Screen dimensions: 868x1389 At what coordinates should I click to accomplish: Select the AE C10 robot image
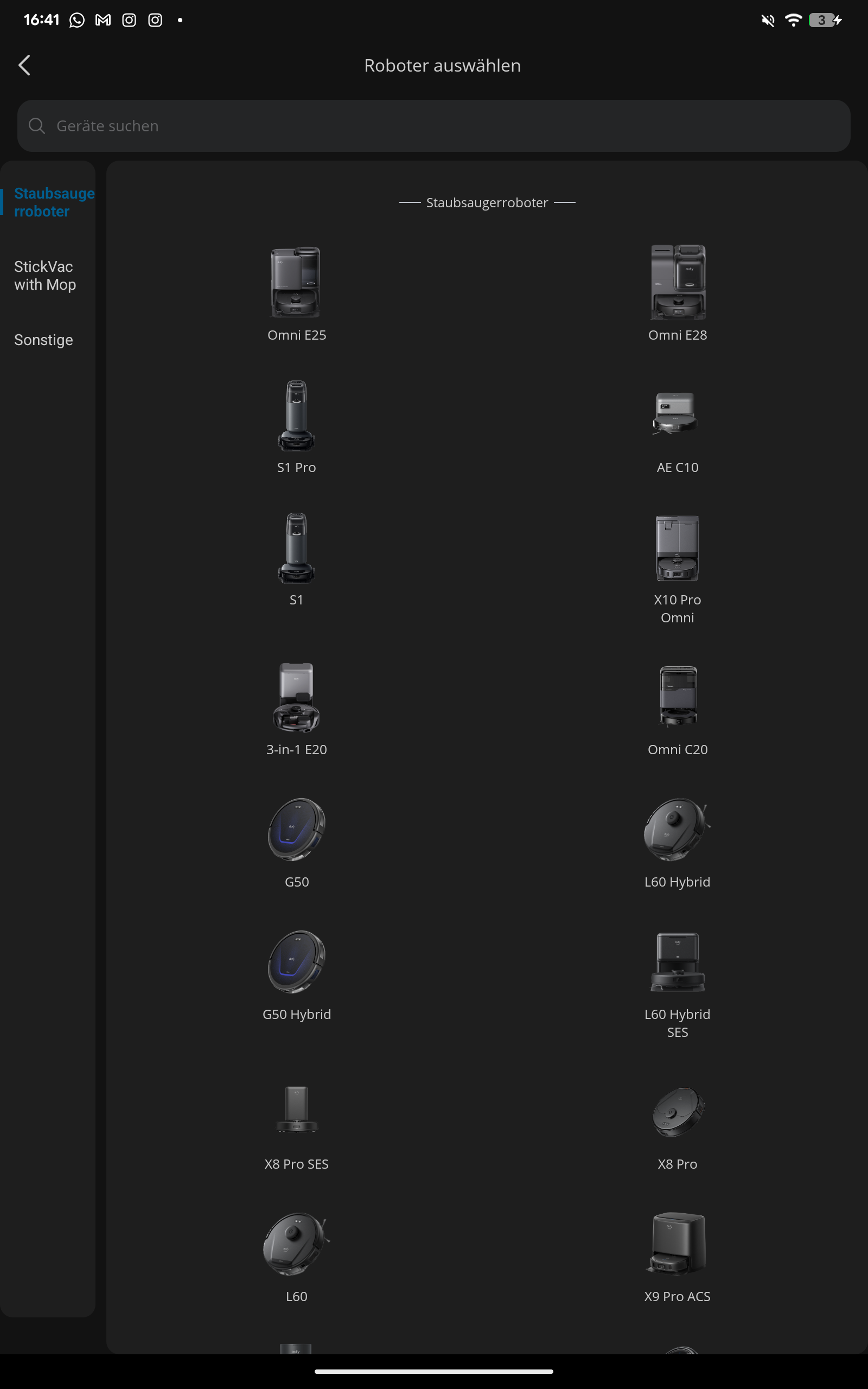(x=676, y=413)
